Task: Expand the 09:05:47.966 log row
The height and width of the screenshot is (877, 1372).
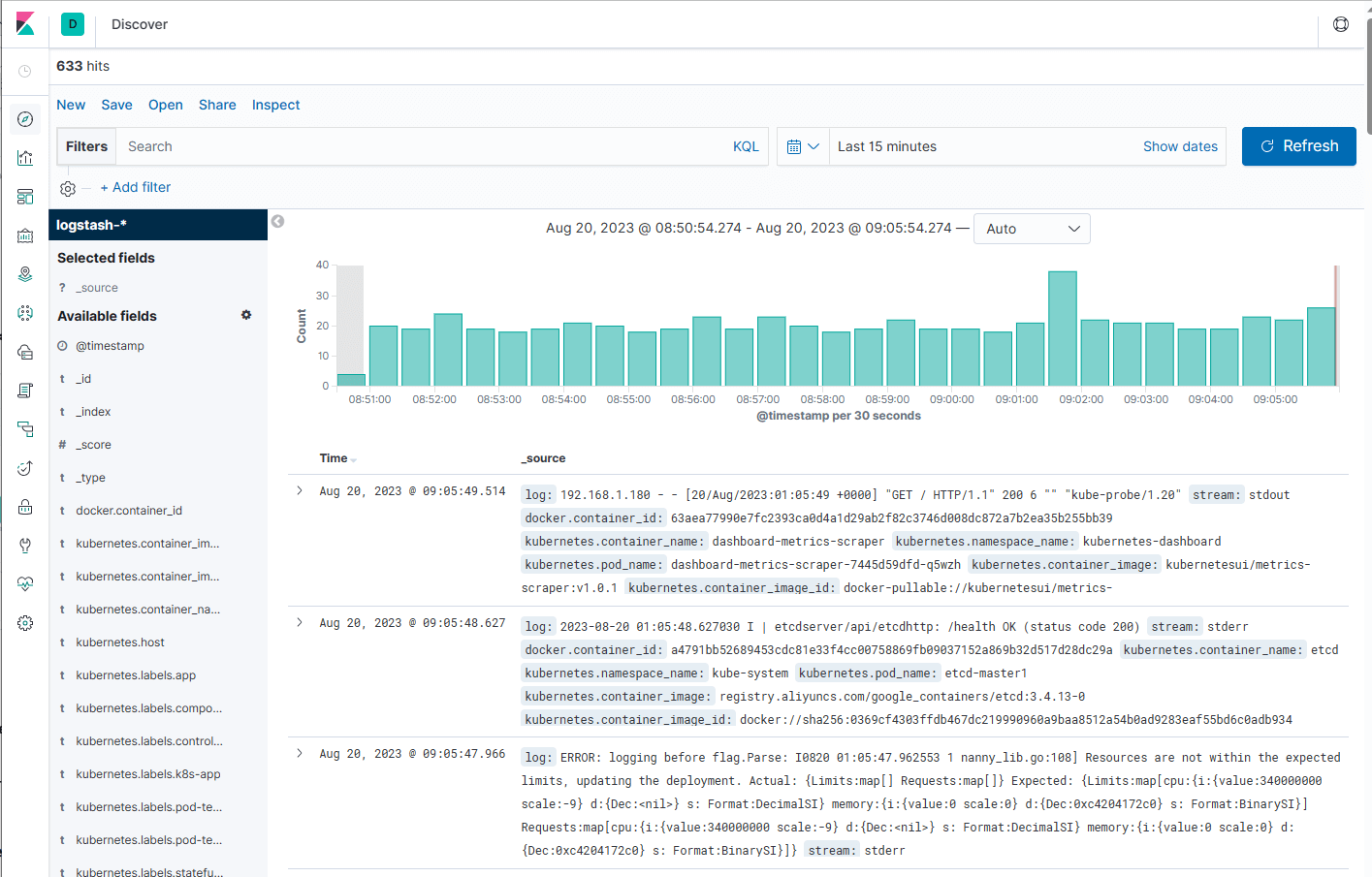Action: tap(300, 753)
